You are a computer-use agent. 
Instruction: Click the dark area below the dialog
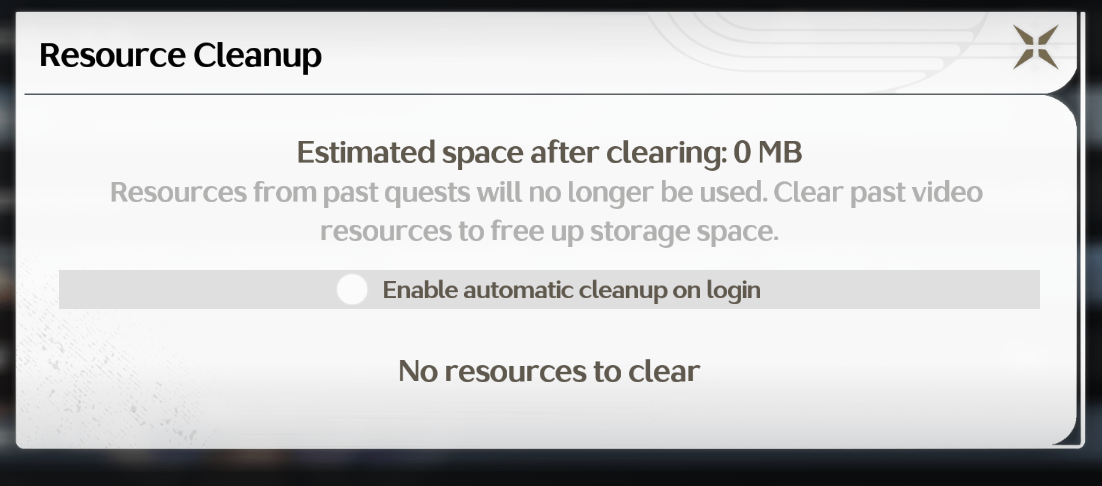550,468
